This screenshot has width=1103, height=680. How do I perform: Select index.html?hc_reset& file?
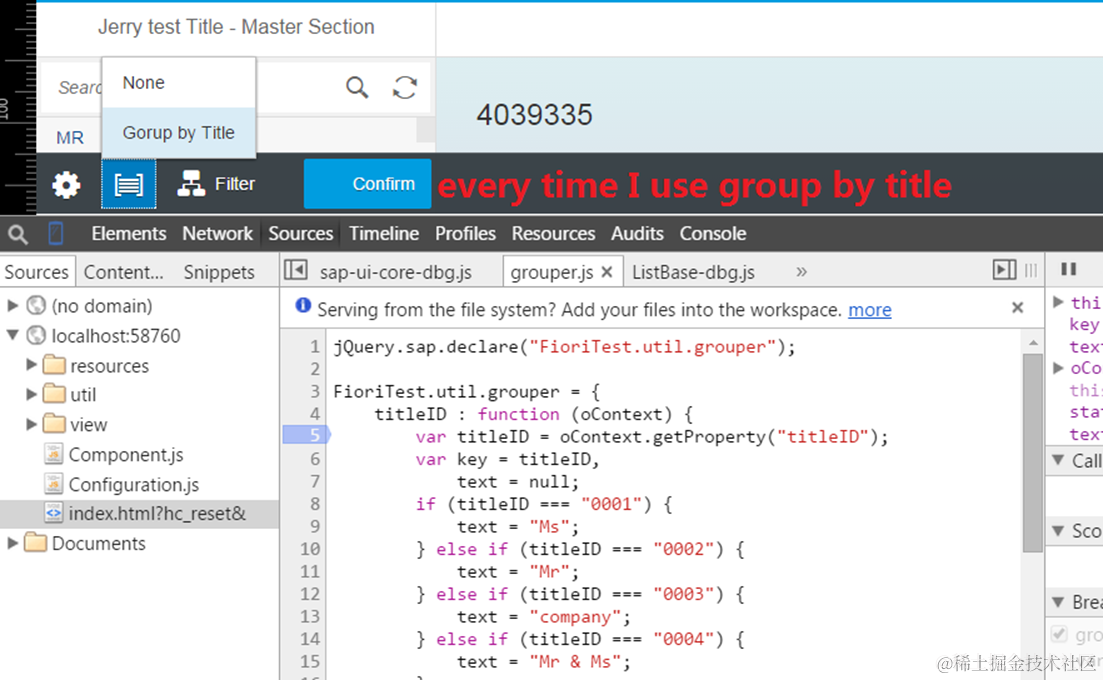139,514
